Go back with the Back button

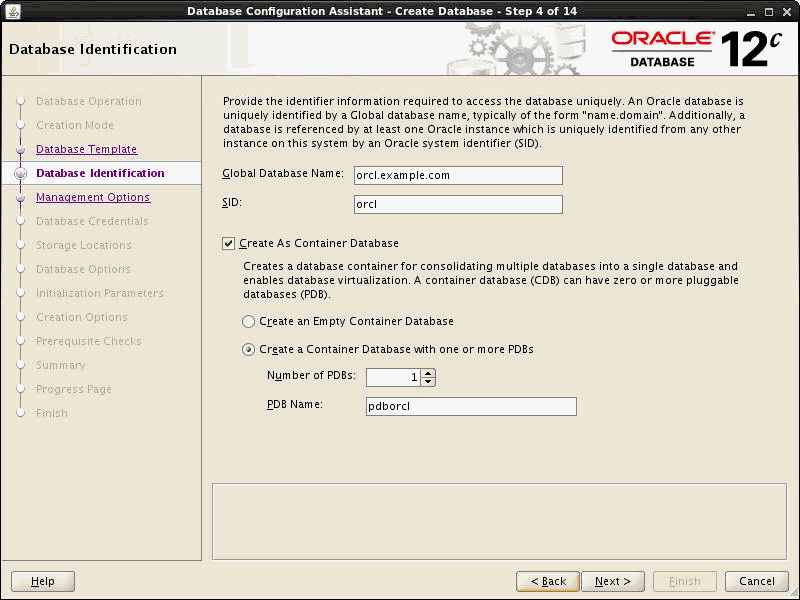pyautogui.click(x=548, y=581)
